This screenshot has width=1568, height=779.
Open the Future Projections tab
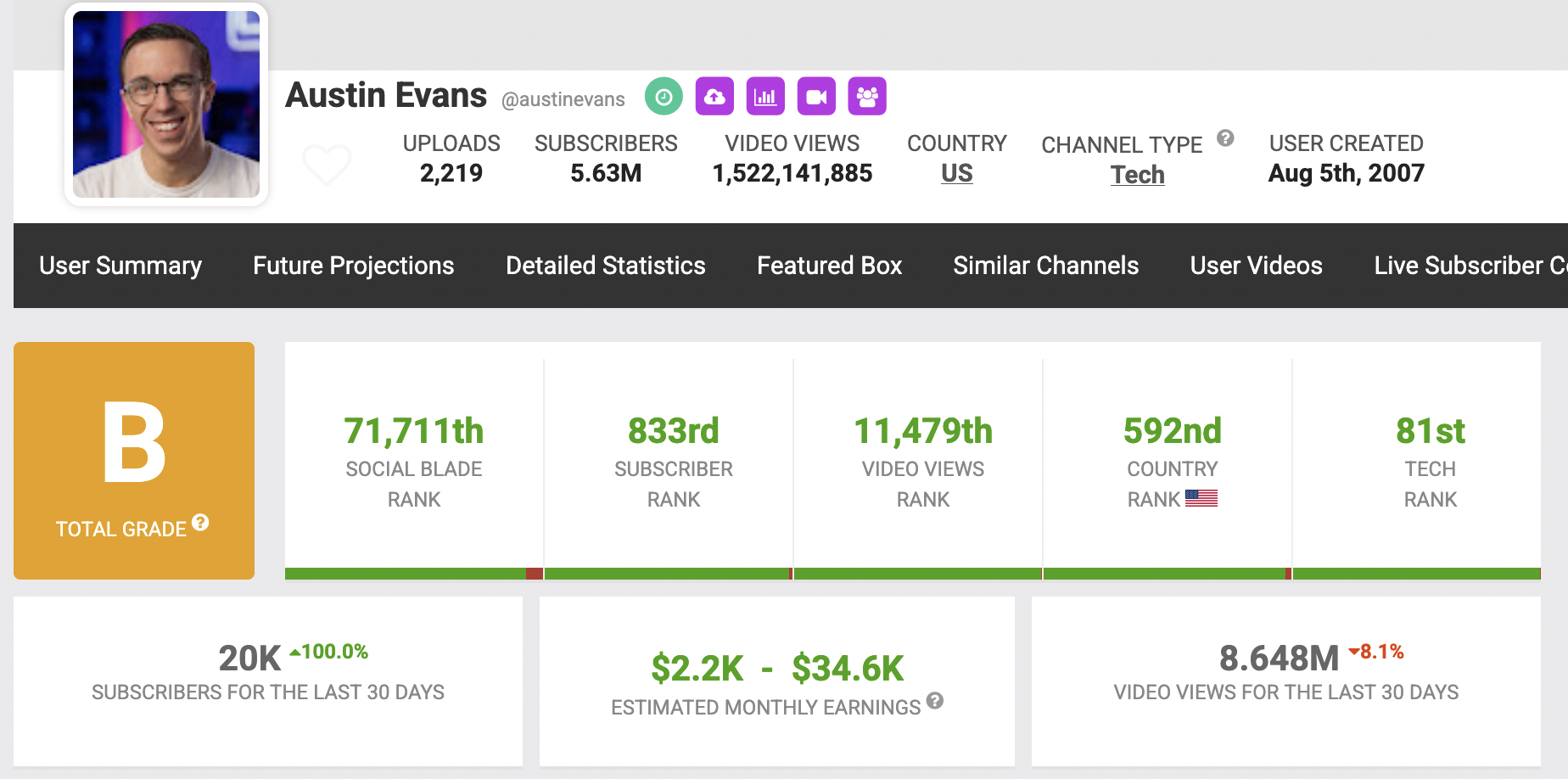tap(354, 266)
